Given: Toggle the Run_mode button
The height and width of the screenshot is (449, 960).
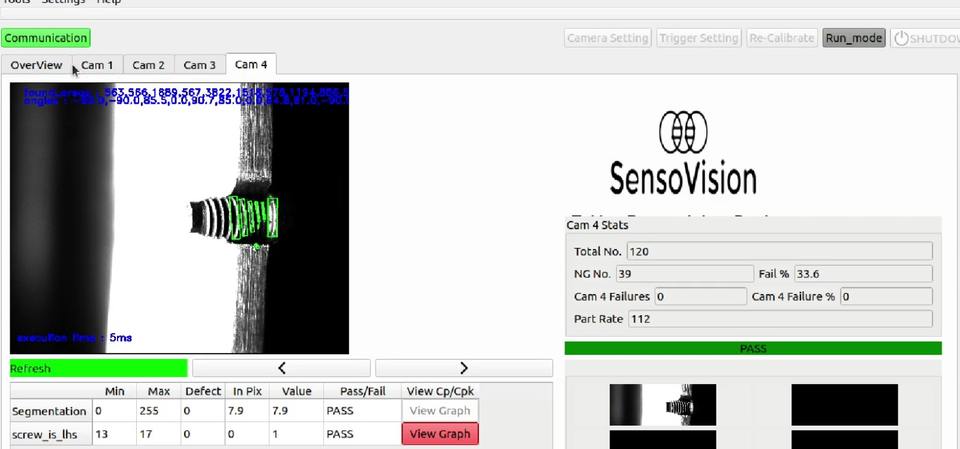Looking at the screenshot, I should 853,38.
